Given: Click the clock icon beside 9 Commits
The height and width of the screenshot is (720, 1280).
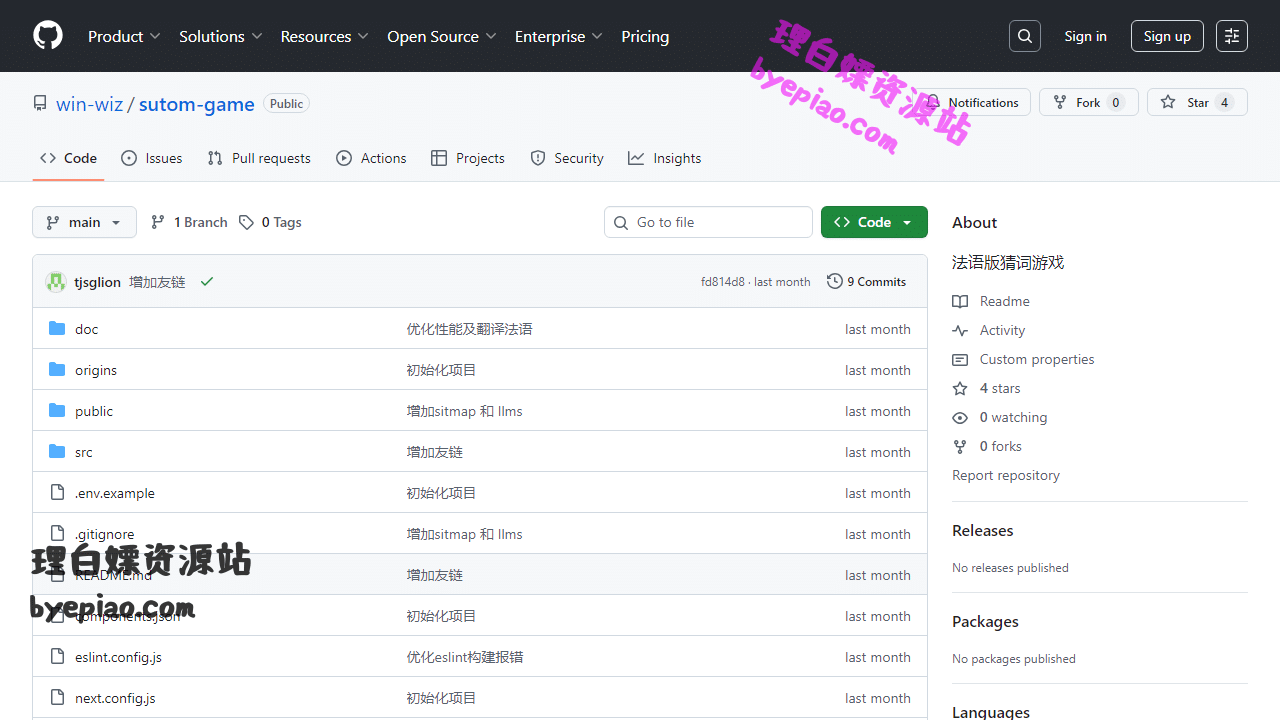Looking at the screenshot, I should click(x=835, y=282).
